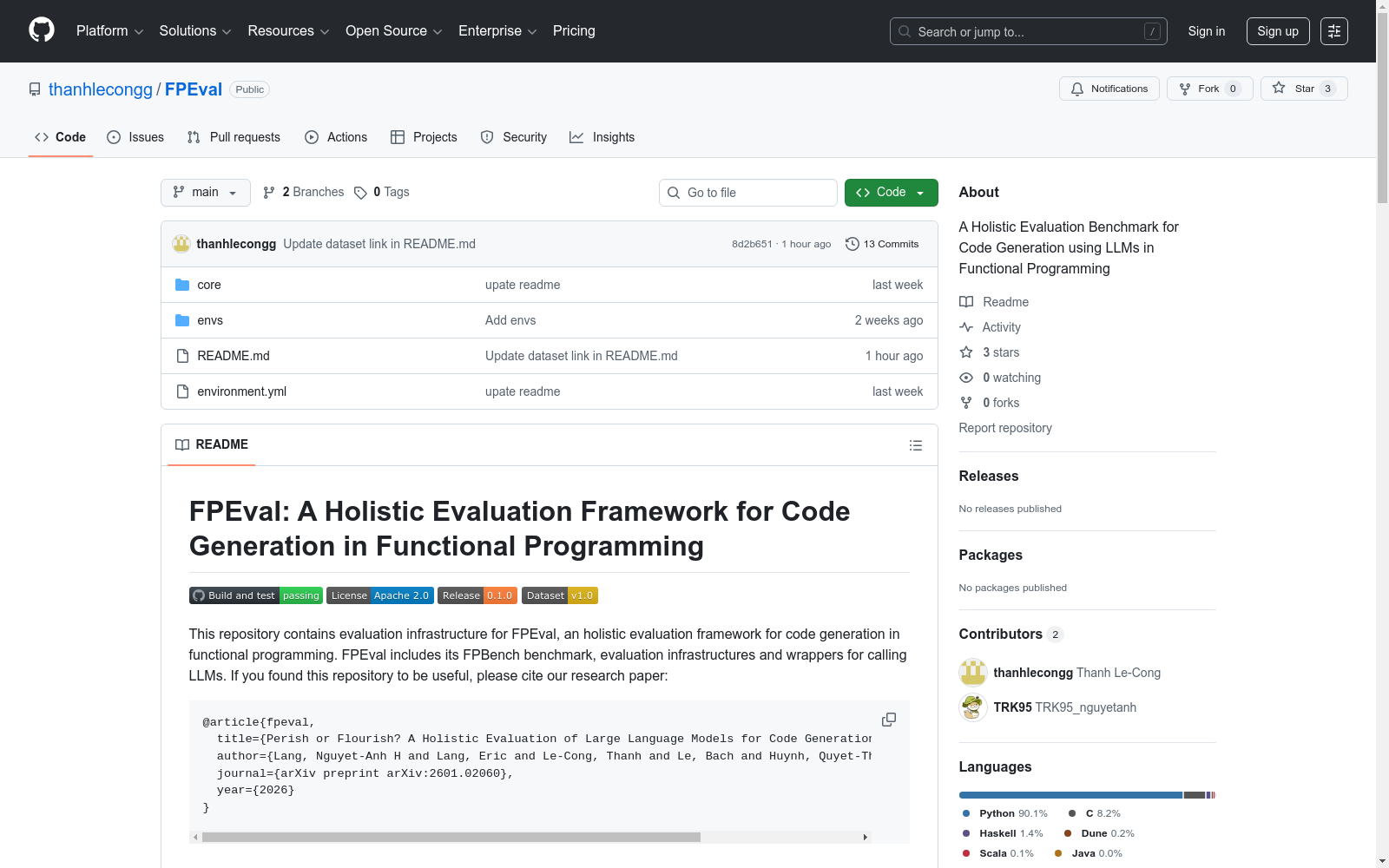Expand the Open Source menu
1389x868 pixels.
pyautogui.click(x=394, y=31)
